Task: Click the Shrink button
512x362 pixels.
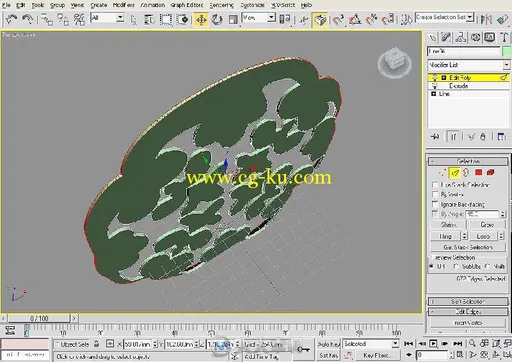Action: [448, 225]
